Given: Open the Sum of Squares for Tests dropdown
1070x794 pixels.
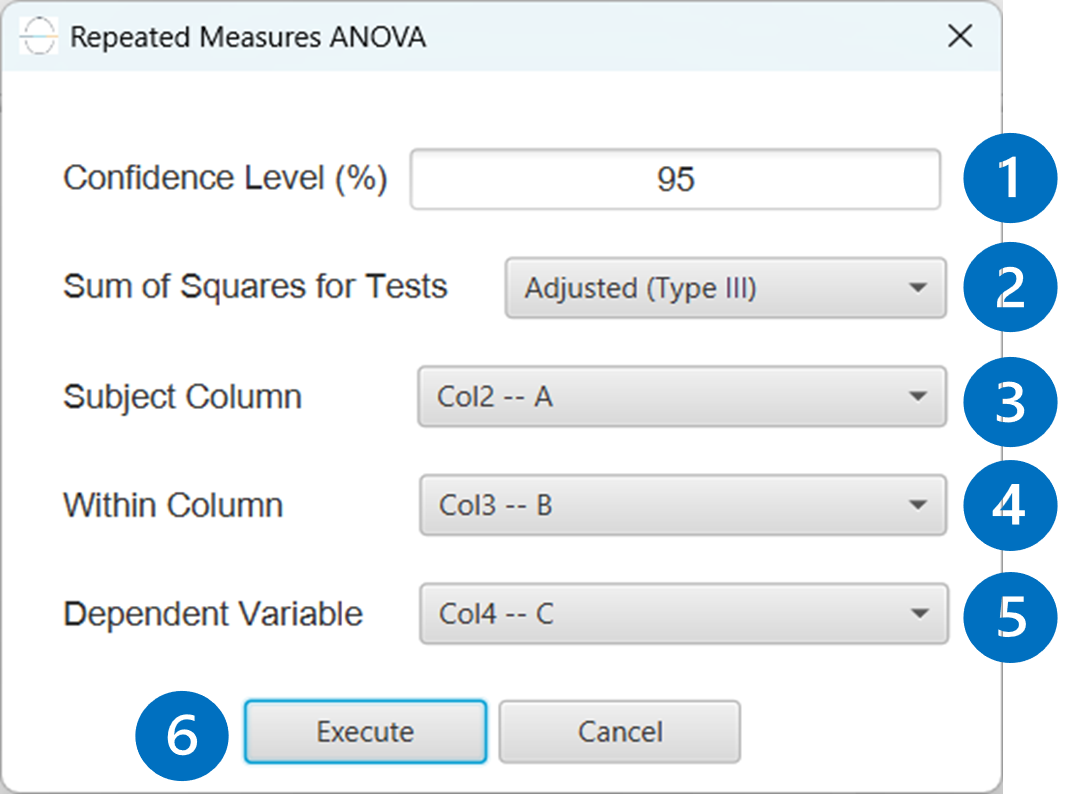Looking at the screenshot, I should pyautogui.click(x=725, y=288).
